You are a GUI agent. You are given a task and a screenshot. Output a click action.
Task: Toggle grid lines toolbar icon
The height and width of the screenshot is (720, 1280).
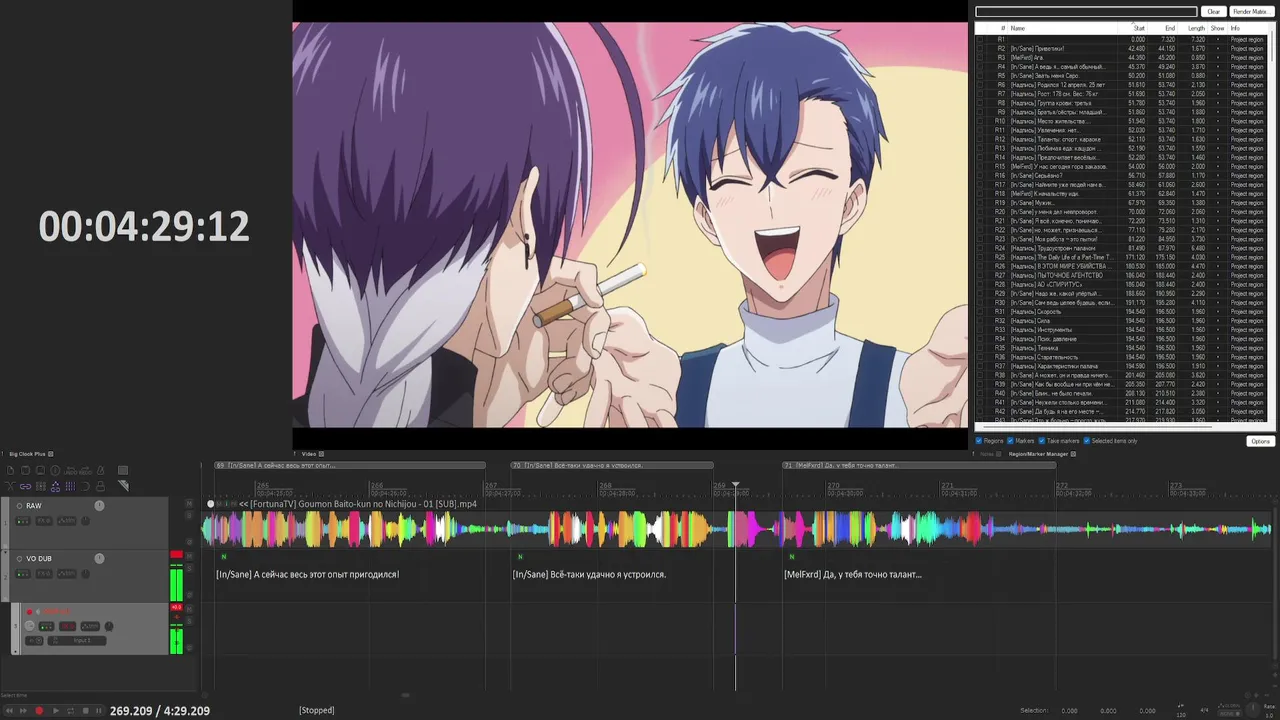(x=70, y=486)
